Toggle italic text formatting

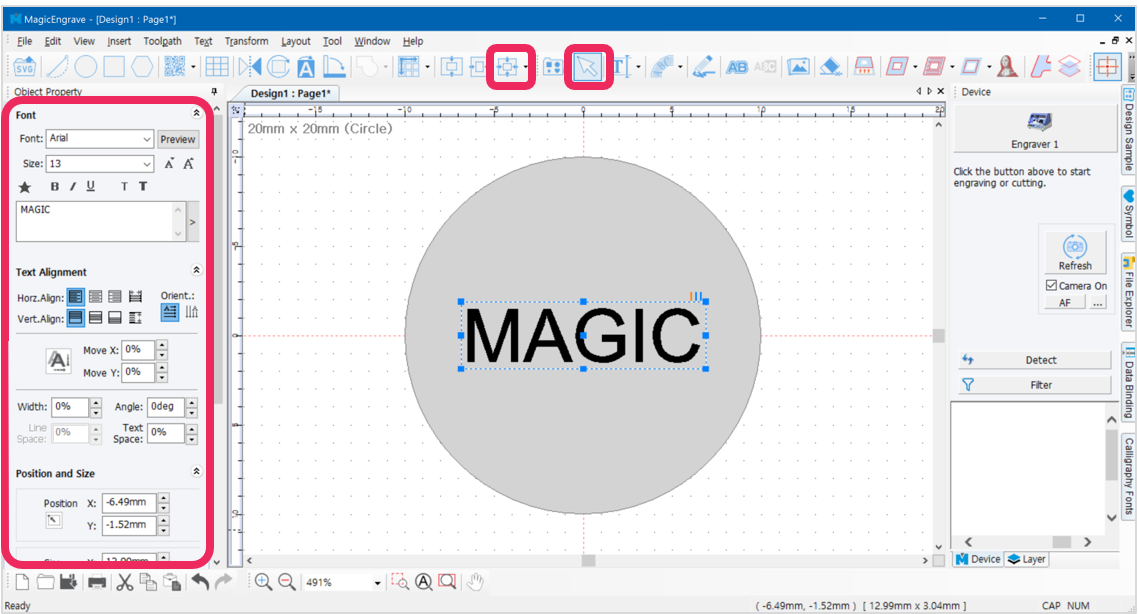73,187
